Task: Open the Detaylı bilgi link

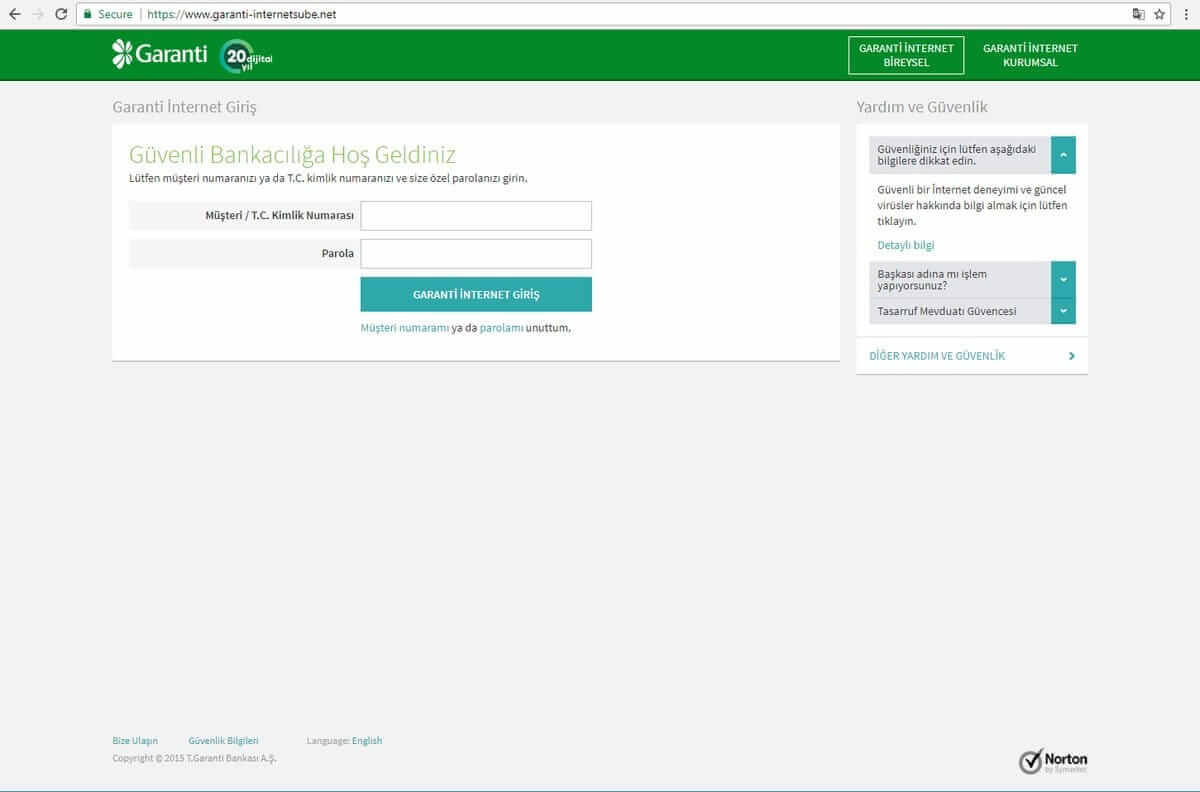Action: pyautogui.click(x=906, y=245)
